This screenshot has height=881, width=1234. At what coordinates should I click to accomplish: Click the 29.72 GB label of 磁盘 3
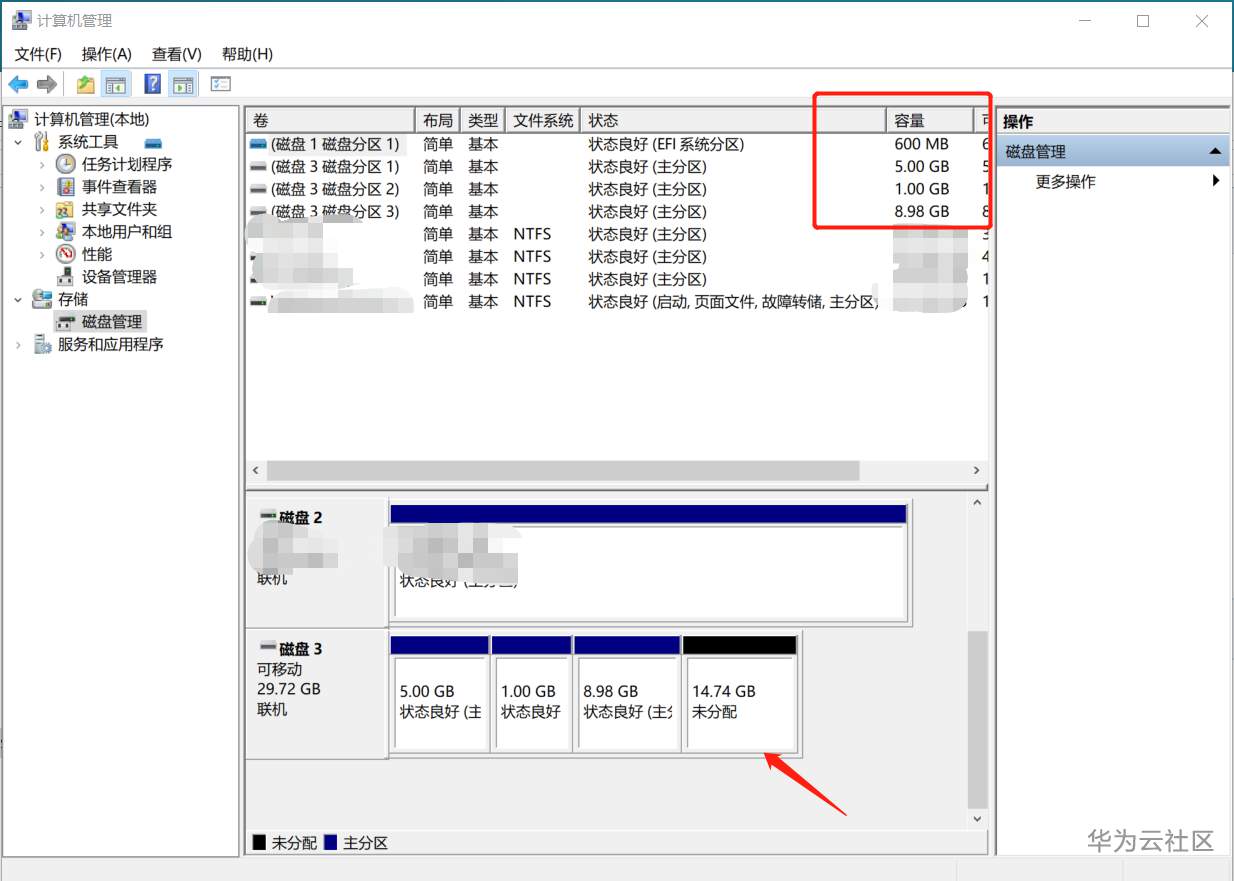[x=288, y=689]
